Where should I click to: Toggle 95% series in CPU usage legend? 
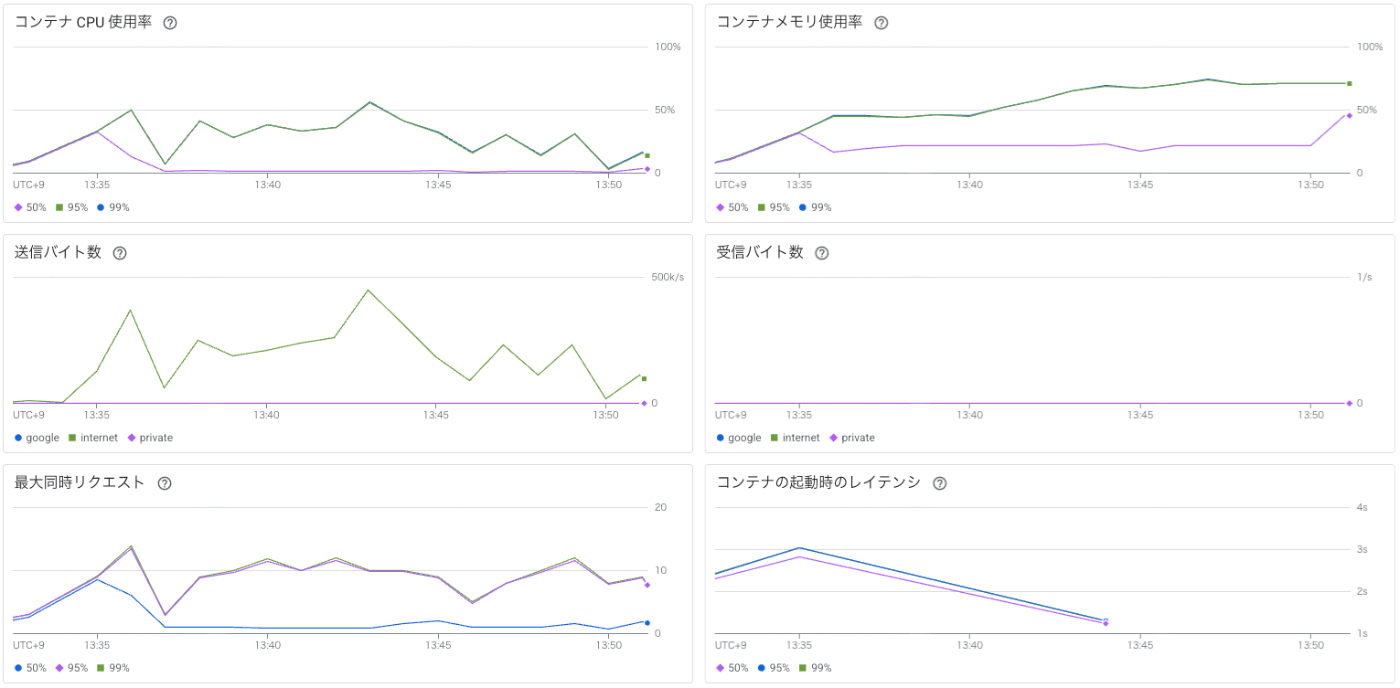click(72, 208)
